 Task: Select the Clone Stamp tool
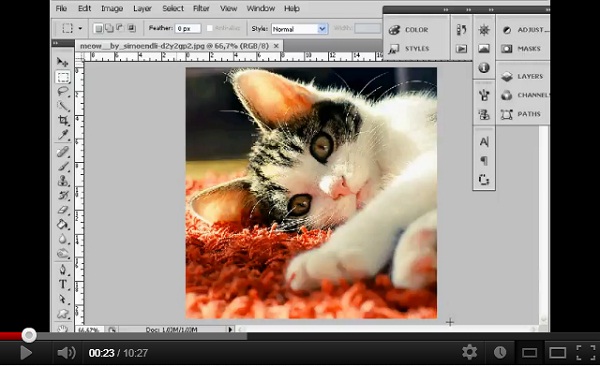click(x=63, y=181)
